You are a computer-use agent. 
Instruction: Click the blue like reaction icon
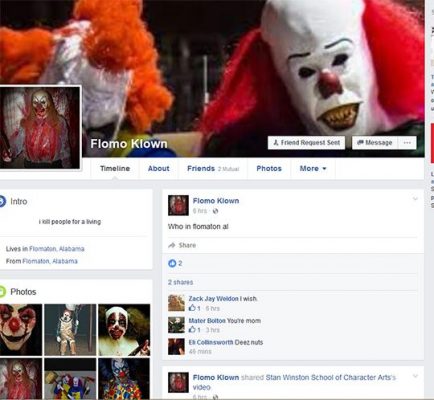click(172, 263)
